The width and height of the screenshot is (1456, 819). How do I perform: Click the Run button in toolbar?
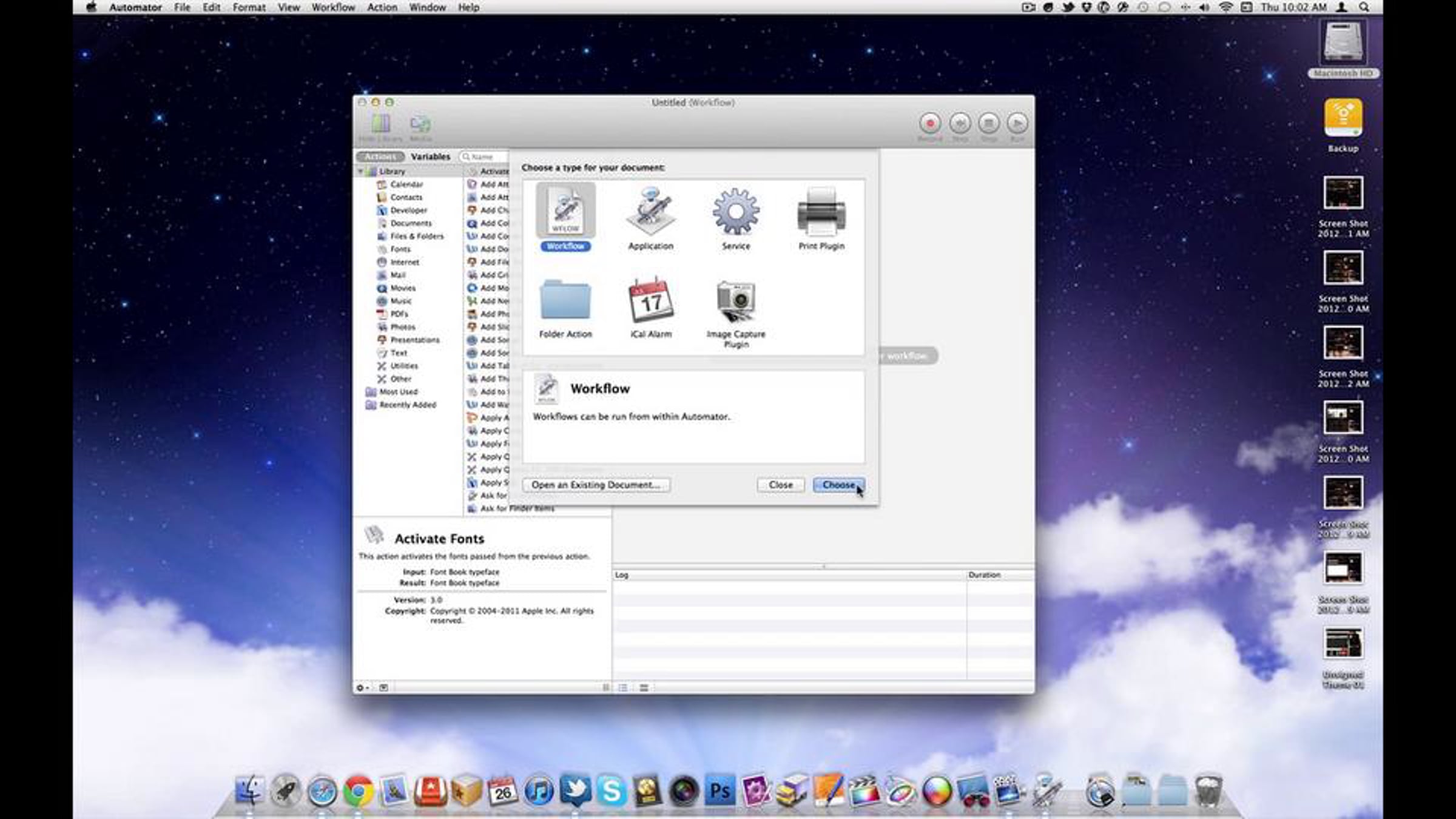coord(1017,123)
